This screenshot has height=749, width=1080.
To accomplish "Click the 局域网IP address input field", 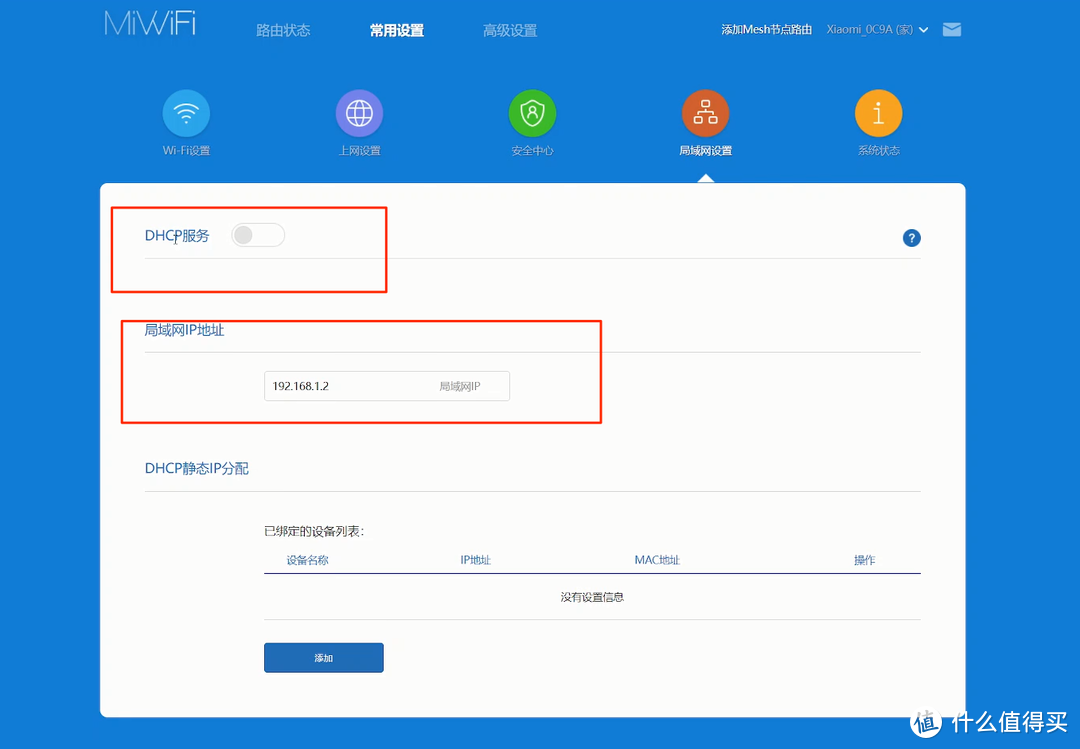I will click(386, 386).
